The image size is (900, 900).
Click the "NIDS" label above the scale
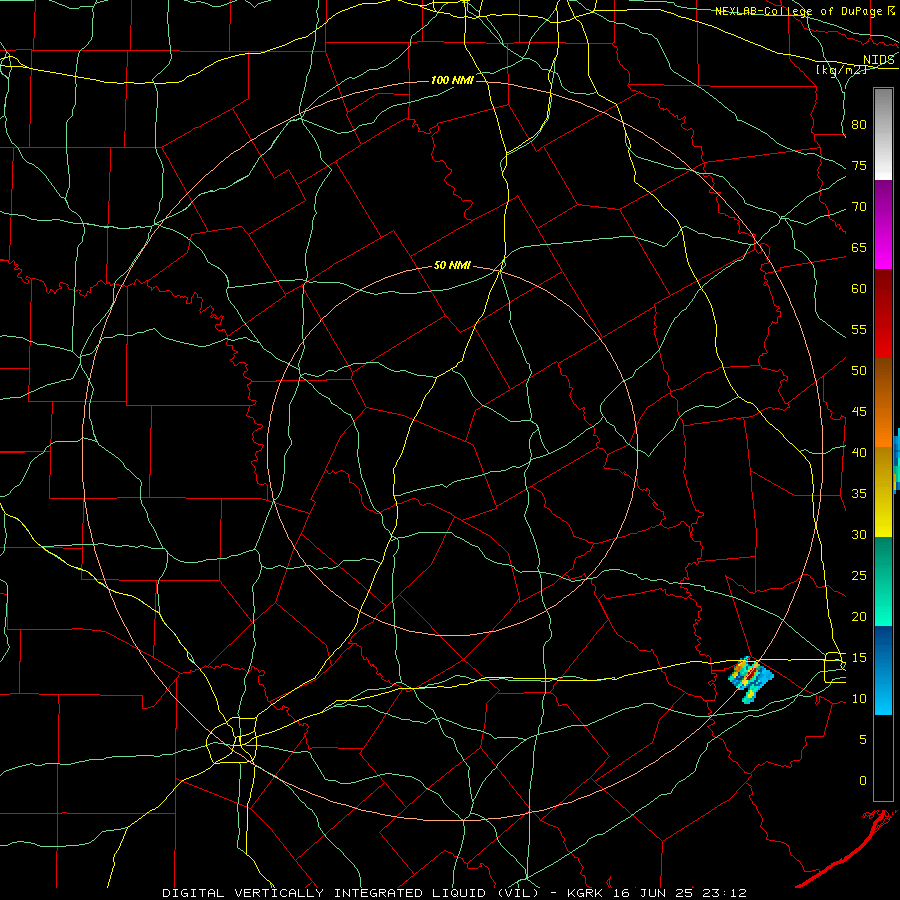(x=878, y=60)
